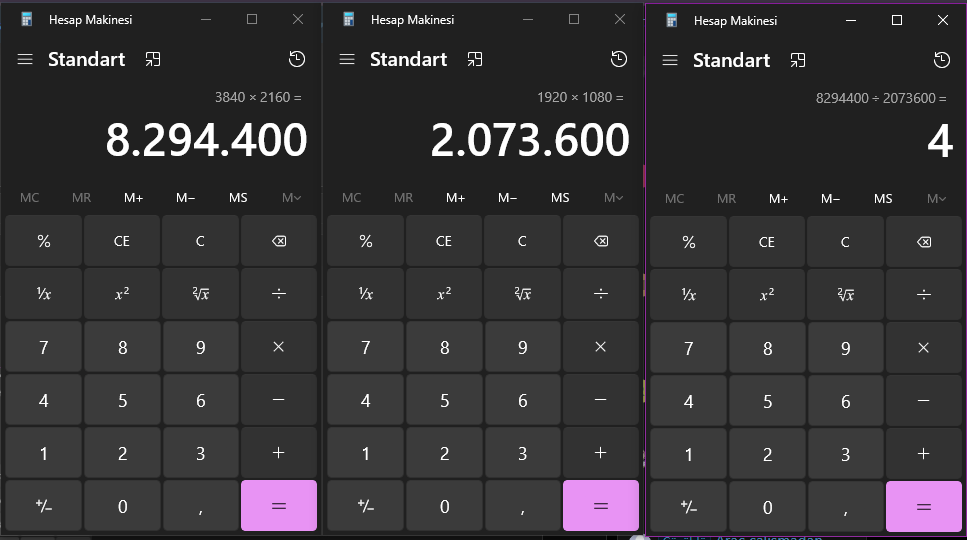Click backspace in the left calculator
The image size is (967, 540).
click(279, 241)
